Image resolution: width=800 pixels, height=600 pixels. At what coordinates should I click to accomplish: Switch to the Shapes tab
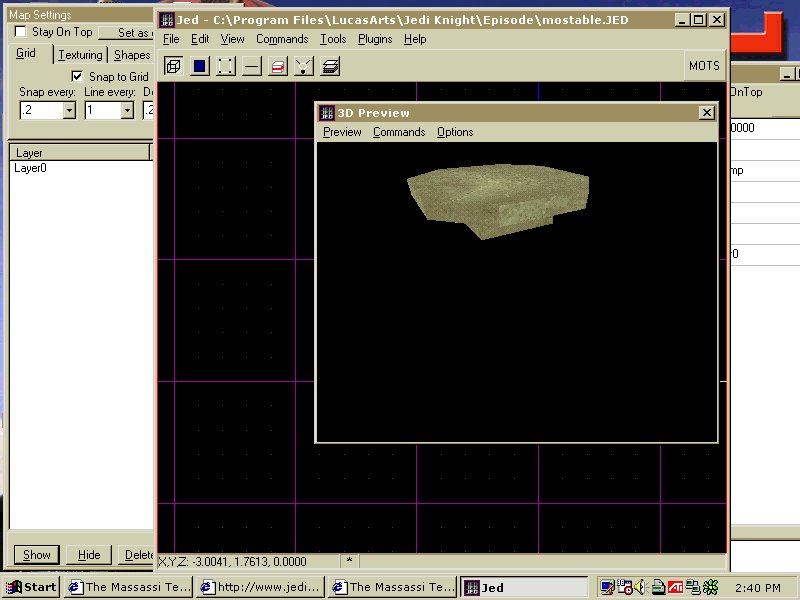pyautogui.click(x=132, y=55)
